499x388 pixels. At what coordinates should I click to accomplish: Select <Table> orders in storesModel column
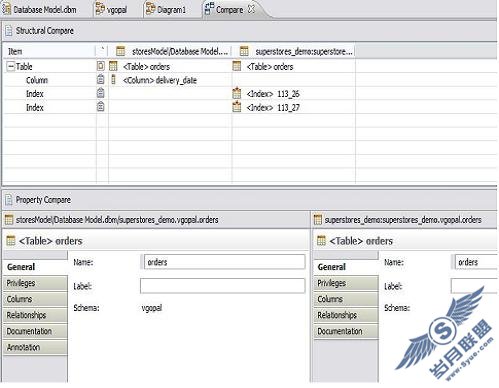point(146,67)
